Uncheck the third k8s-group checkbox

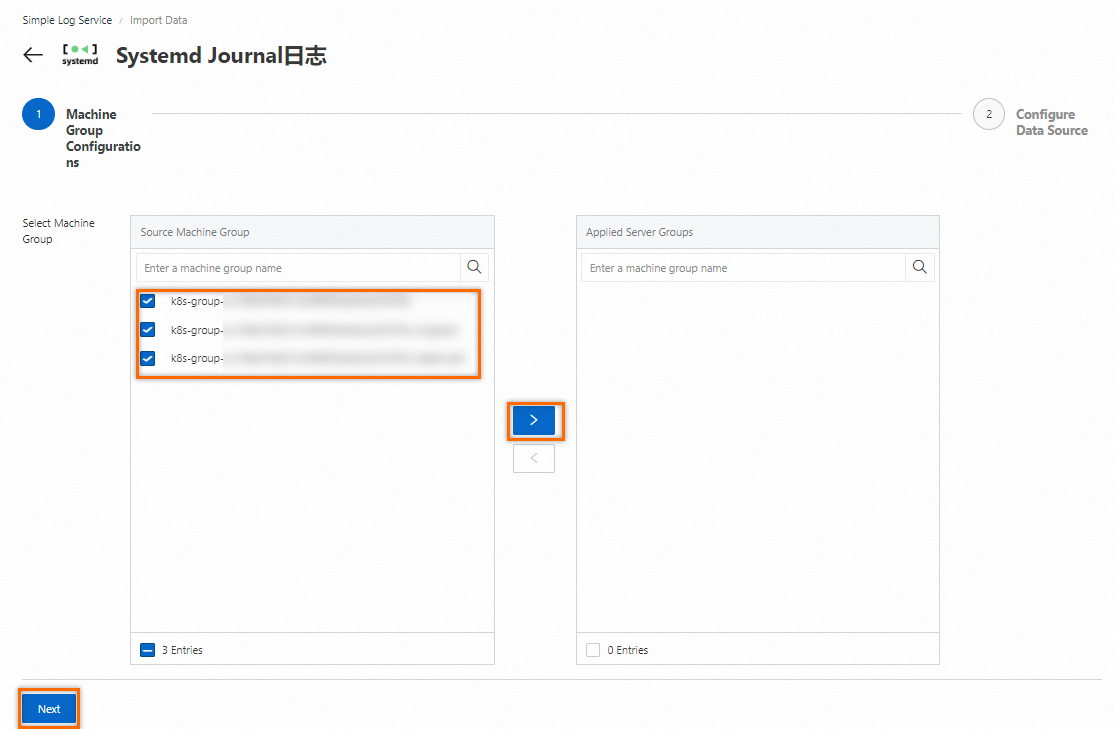point(148,358)
